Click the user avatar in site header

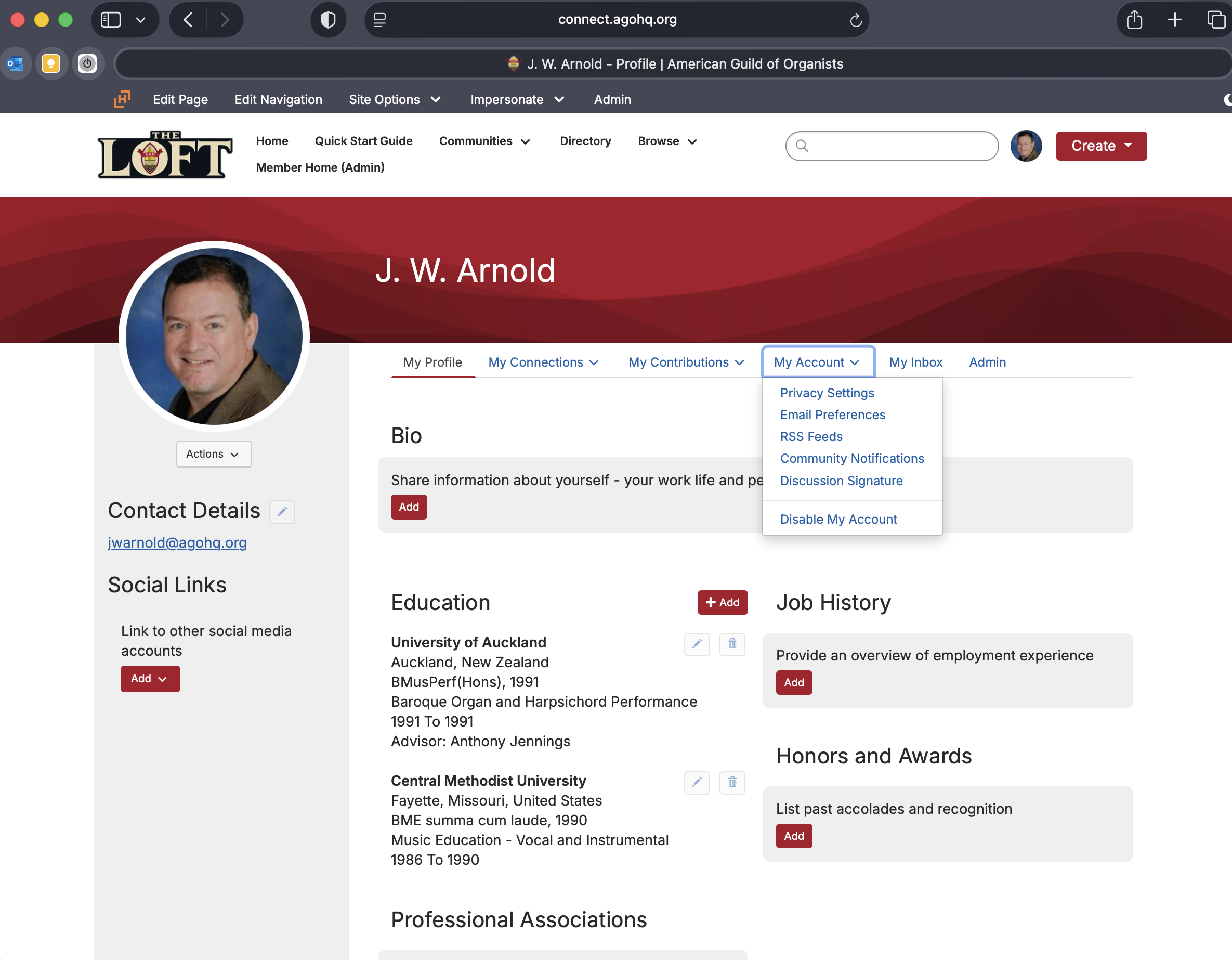(1026, 146)
